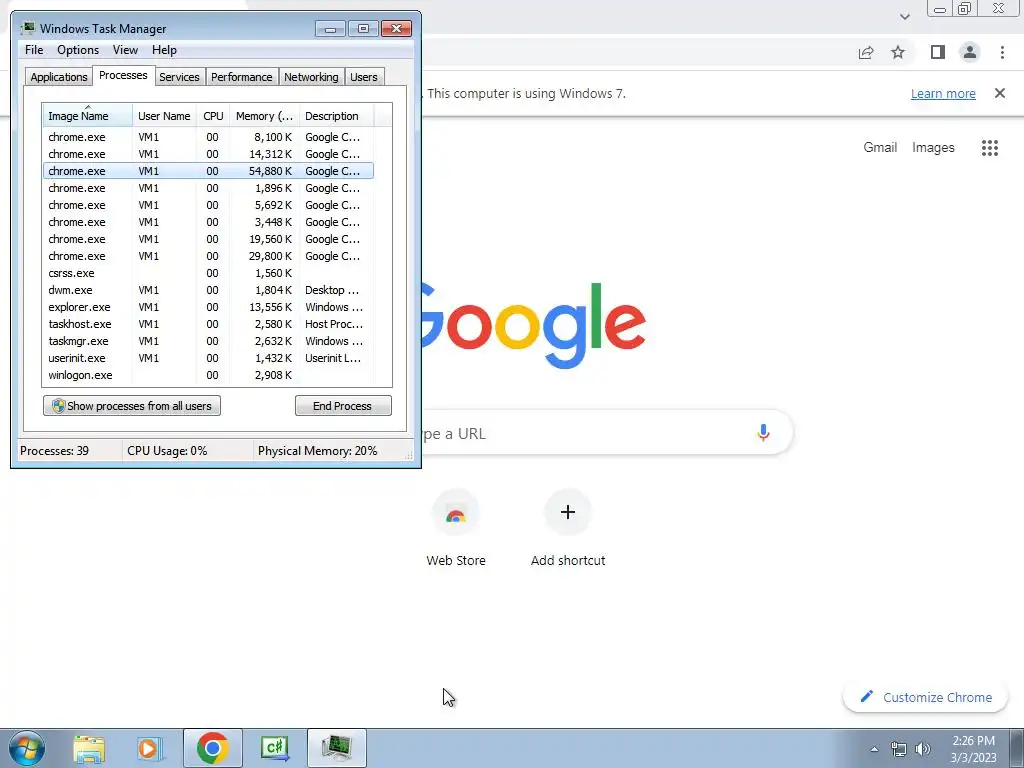The width and height of the screenshot is (1024, 768).
Task: Open Task Manager Options menu
Action: point(78,50)
